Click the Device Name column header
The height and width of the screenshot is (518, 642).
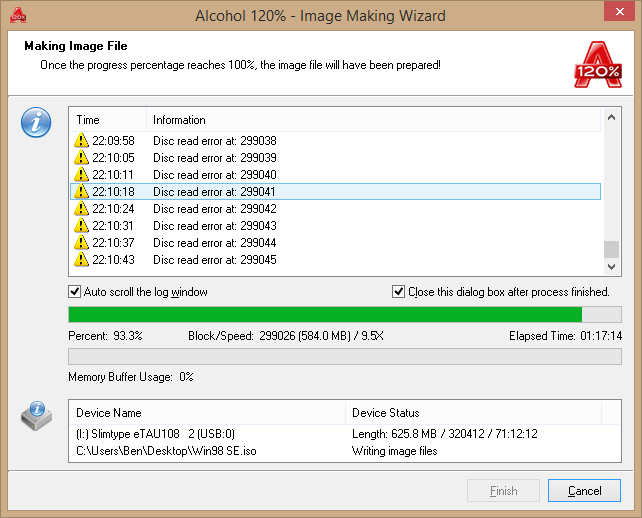coord(208,413)
